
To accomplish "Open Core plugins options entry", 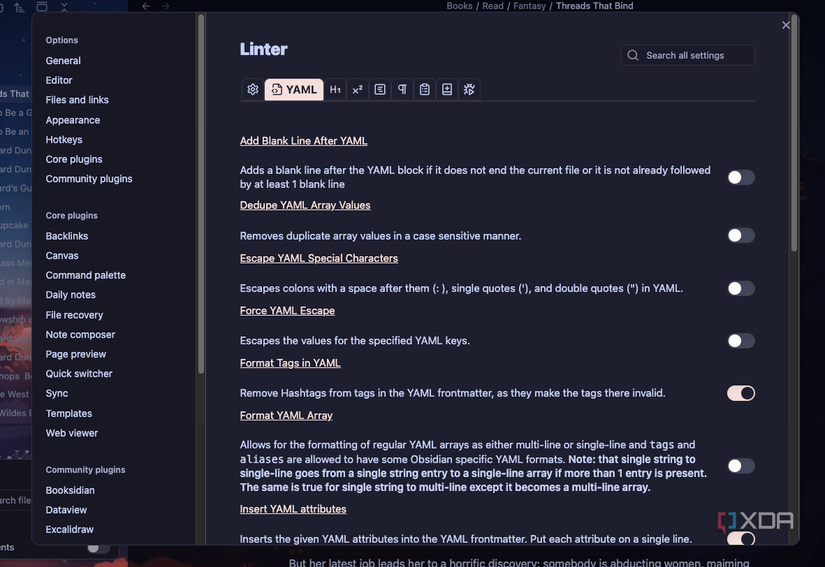I will pyautogui.click(x=74, y=159).
